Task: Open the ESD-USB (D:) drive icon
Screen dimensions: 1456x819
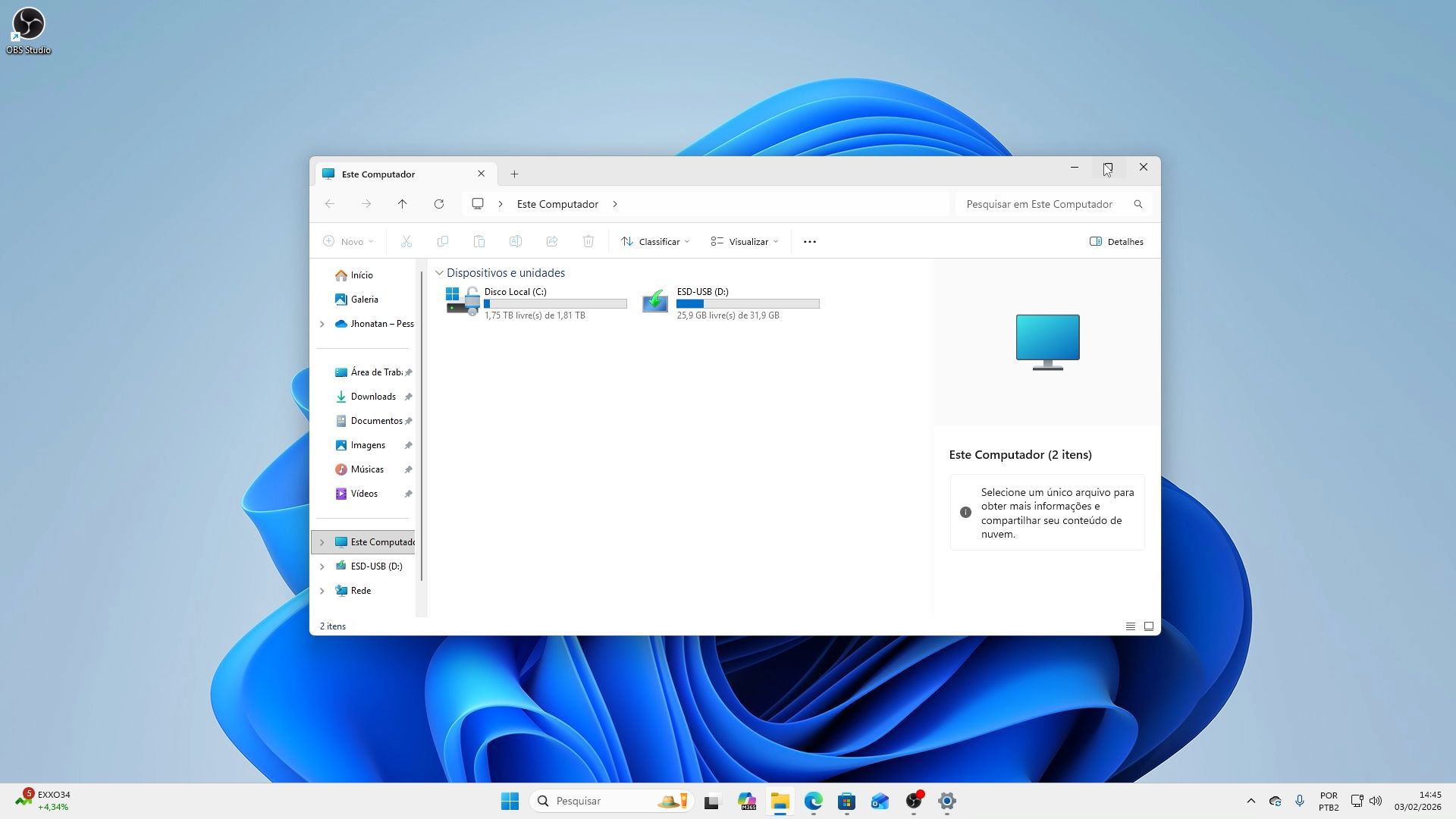Action: [655, 302]
